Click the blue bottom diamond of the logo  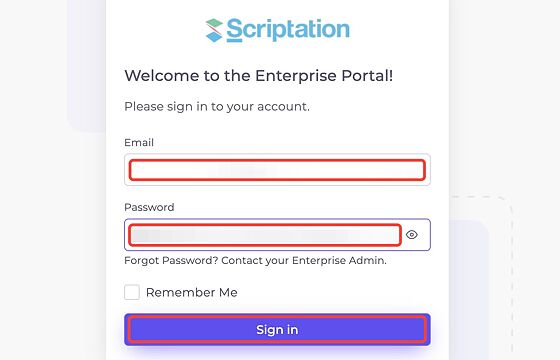pyautogui.click(x=214, y=37)
